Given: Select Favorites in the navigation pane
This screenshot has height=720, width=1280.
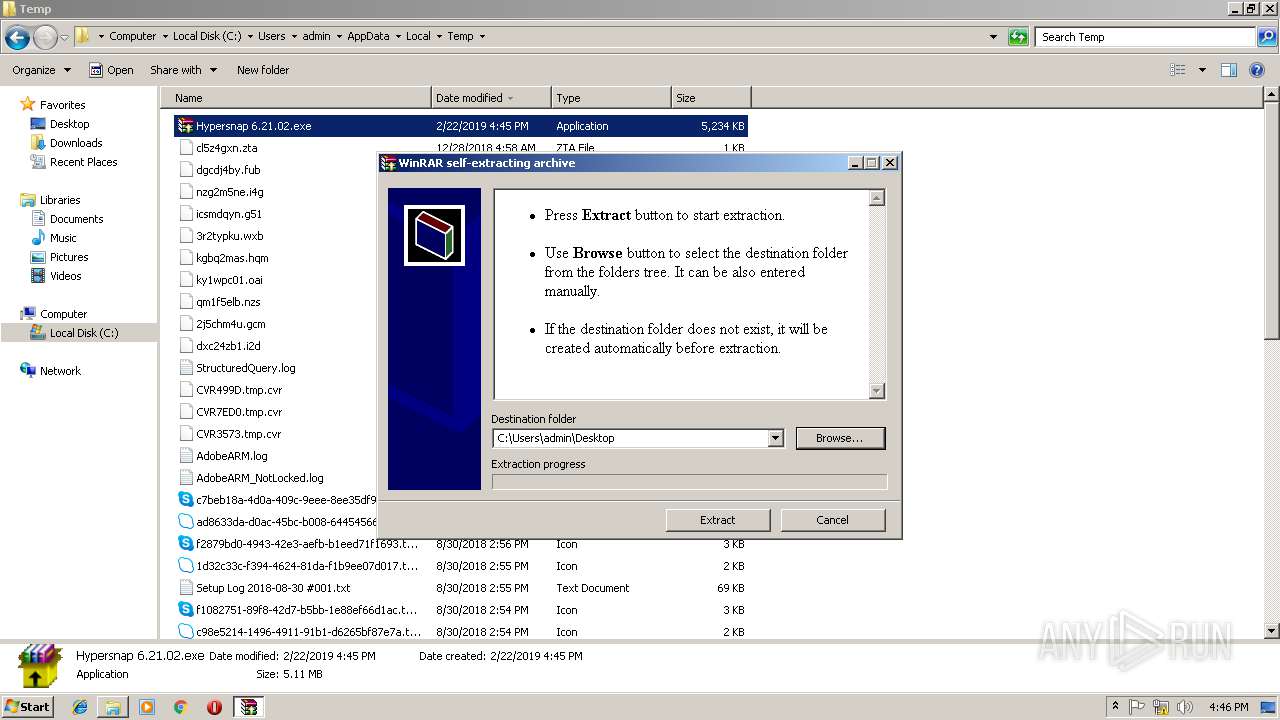Looking at the screenshot, I should coord(62,105).
